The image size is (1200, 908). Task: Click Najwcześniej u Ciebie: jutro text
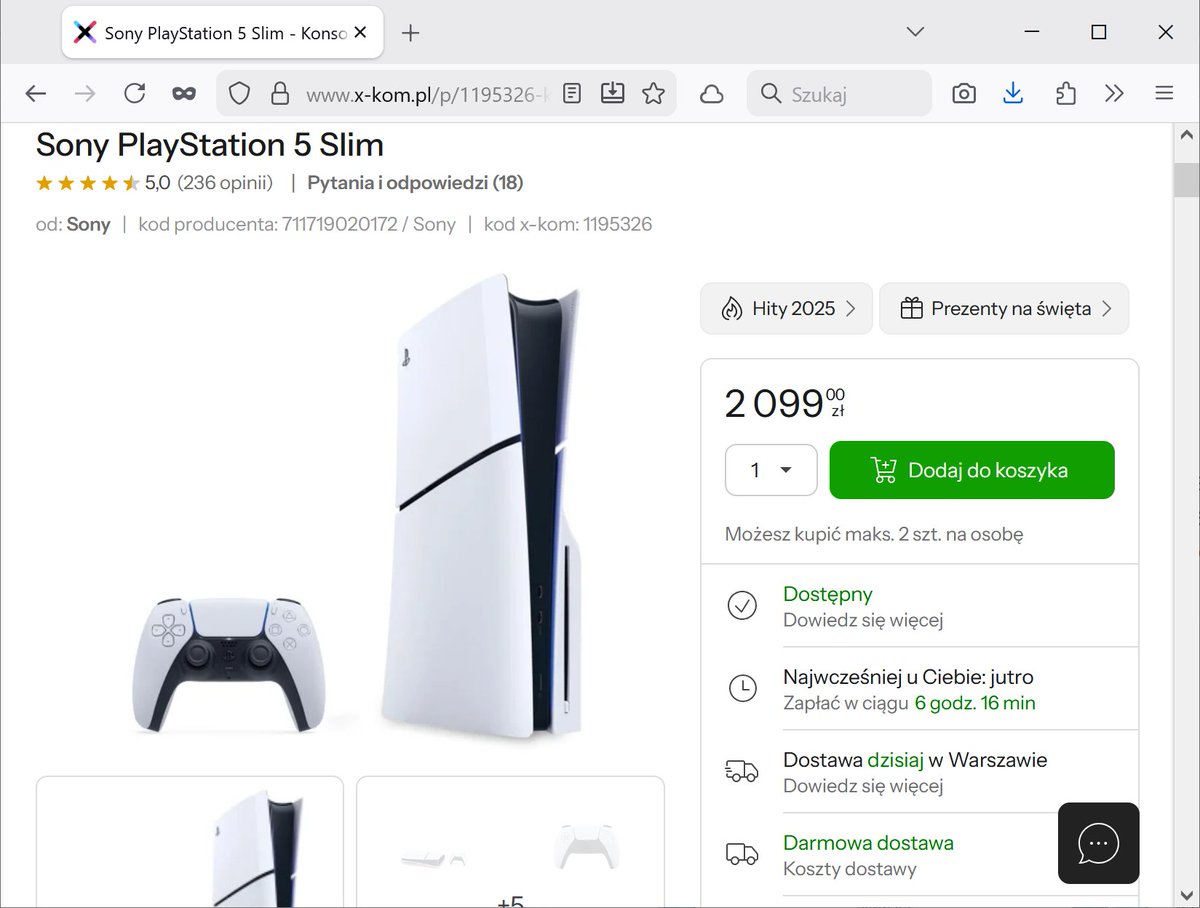(x=908, y=677)
